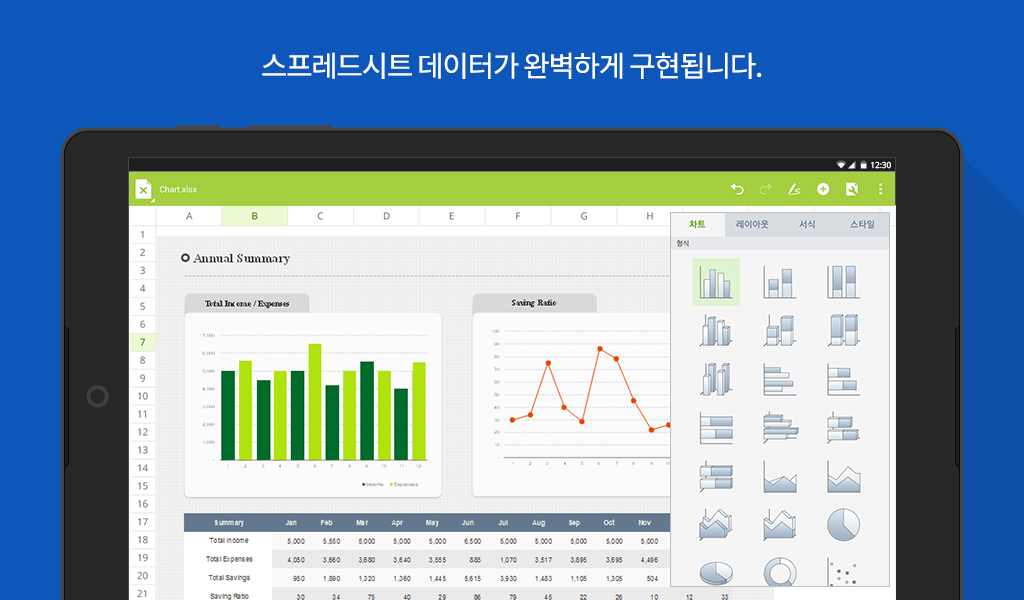Click the Total Expenses row label
The height and width of the screenshot is (600, 1024).
click(229, 559)
